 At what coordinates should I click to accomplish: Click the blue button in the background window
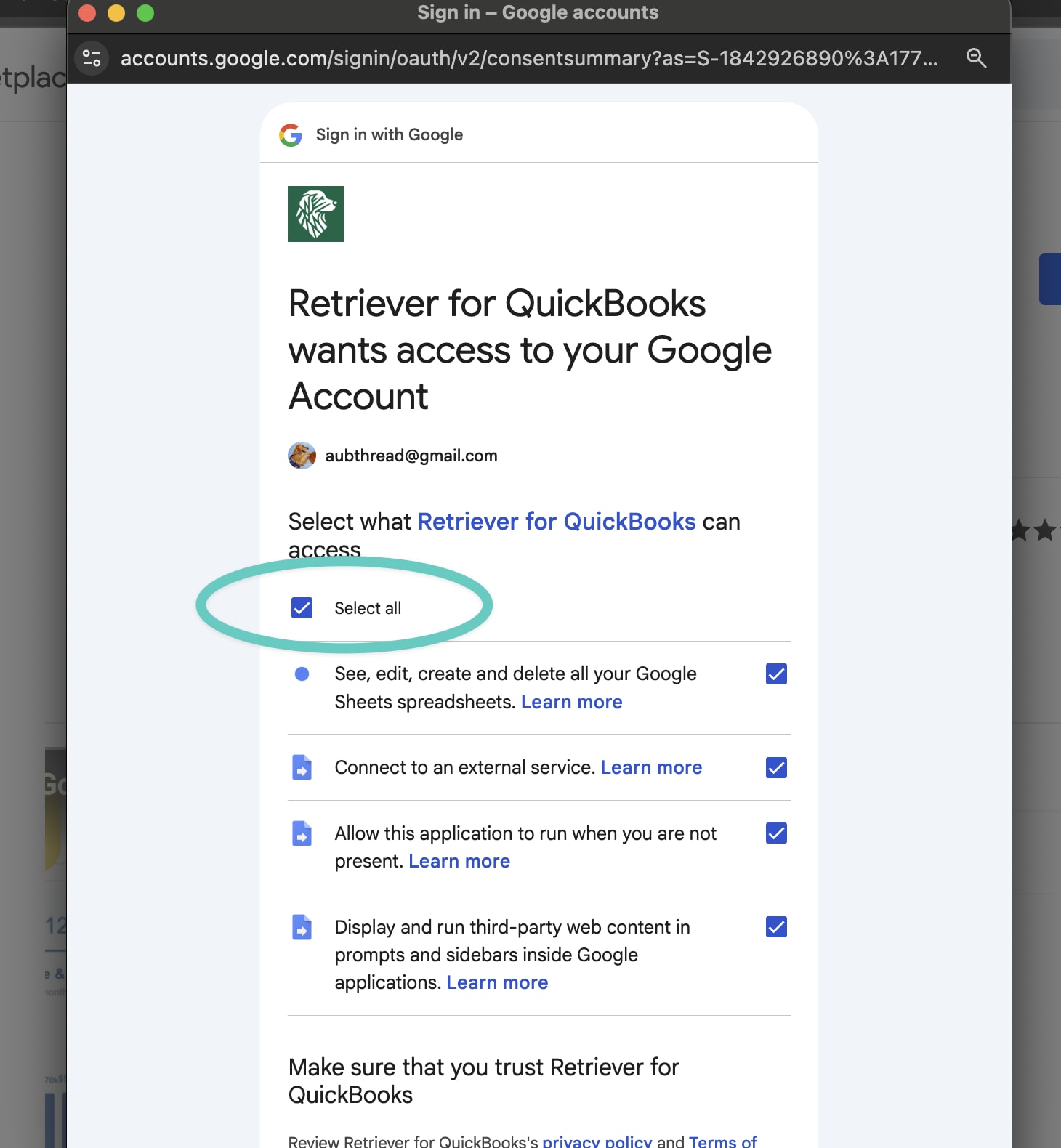tap(1050, 279)
